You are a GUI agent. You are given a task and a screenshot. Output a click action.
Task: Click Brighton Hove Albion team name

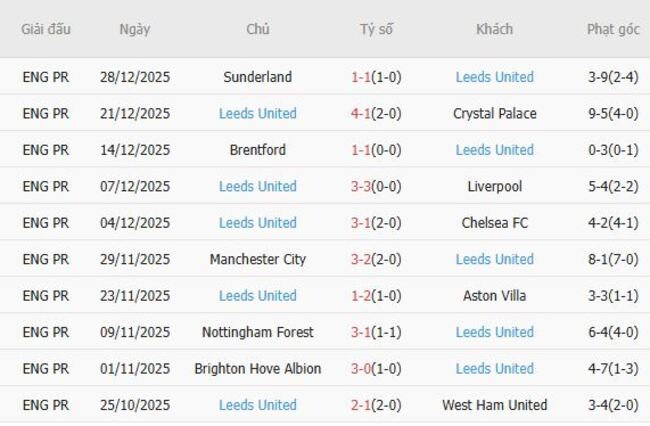pos(257,369)
